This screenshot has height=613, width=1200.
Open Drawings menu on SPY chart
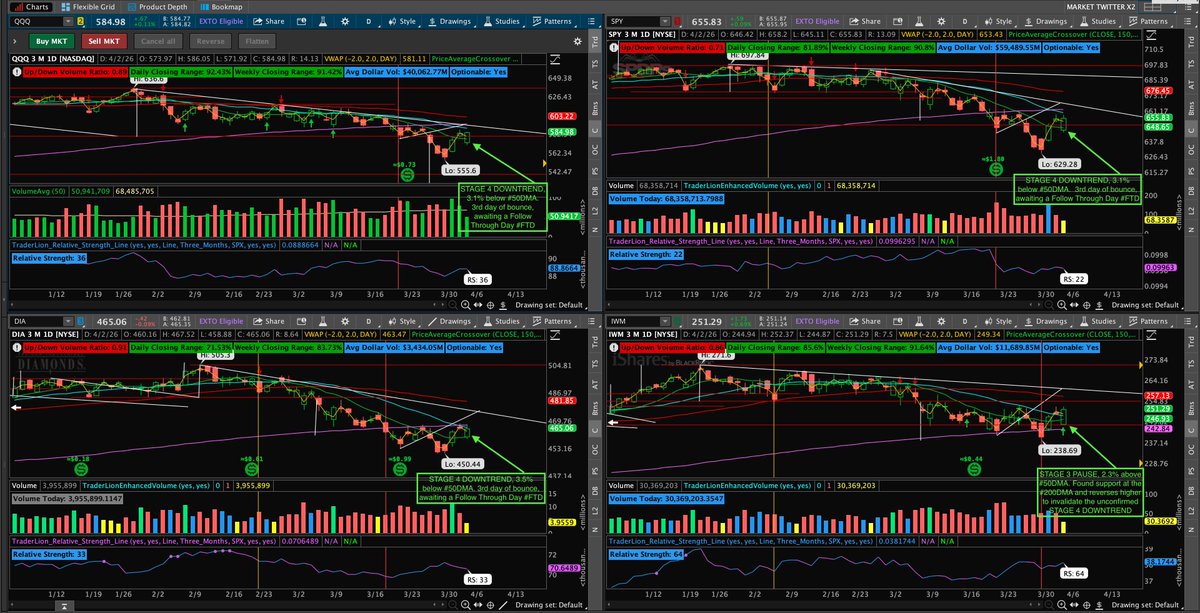1046,21
